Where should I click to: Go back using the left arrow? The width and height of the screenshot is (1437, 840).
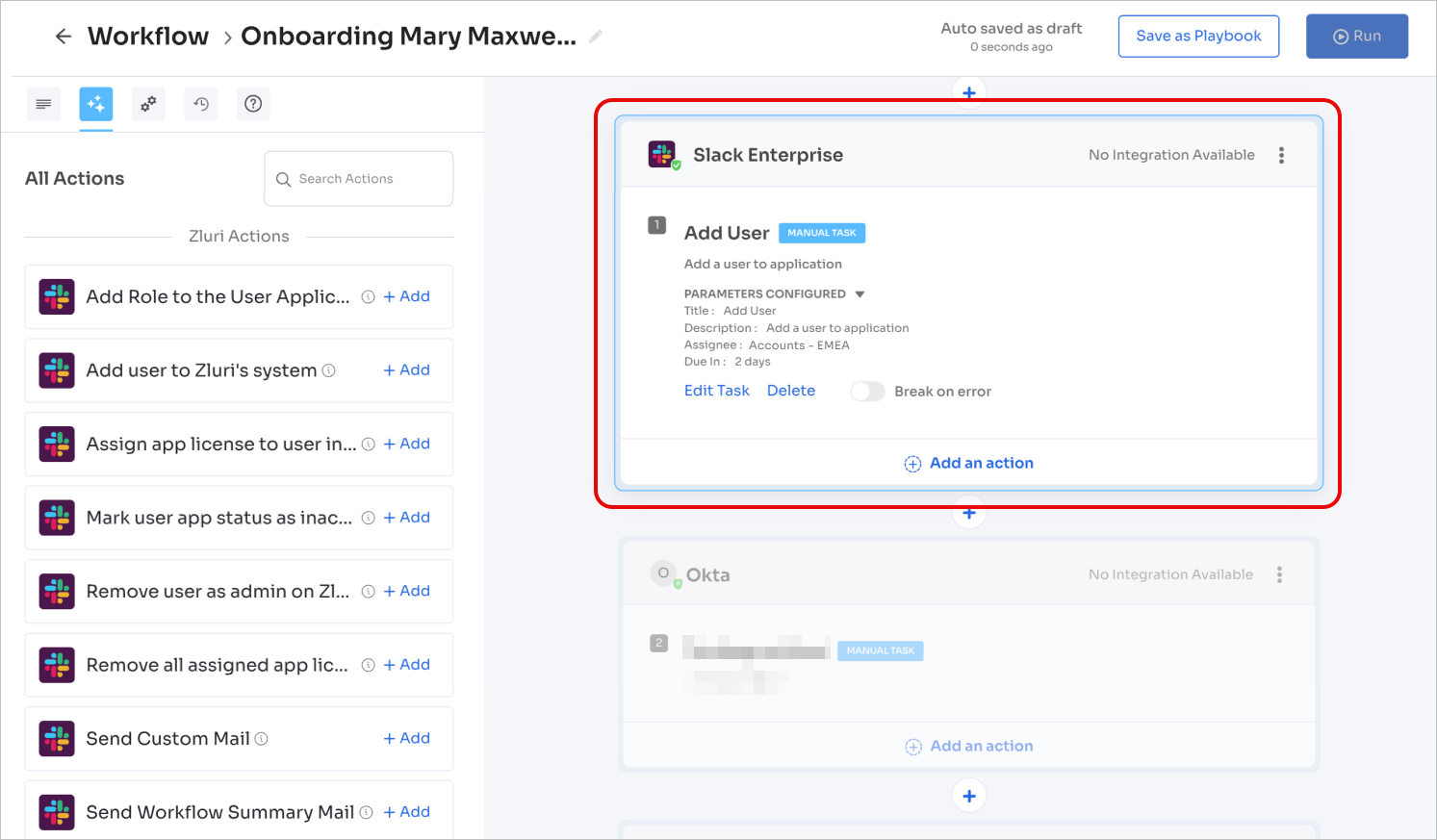click(64, 37)
